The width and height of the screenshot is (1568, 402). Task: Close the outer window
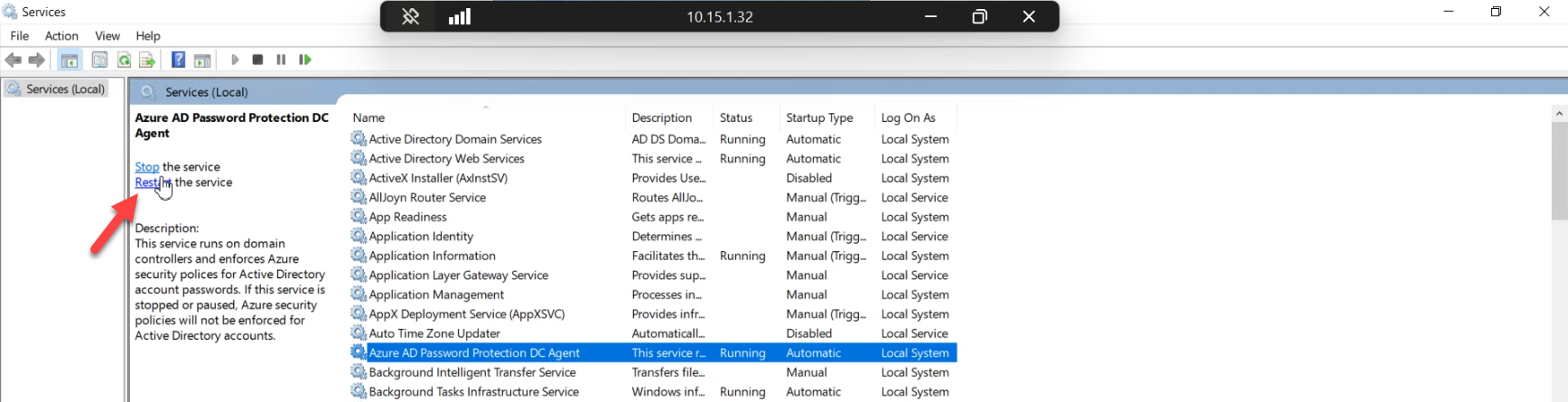click(1545, 12)
